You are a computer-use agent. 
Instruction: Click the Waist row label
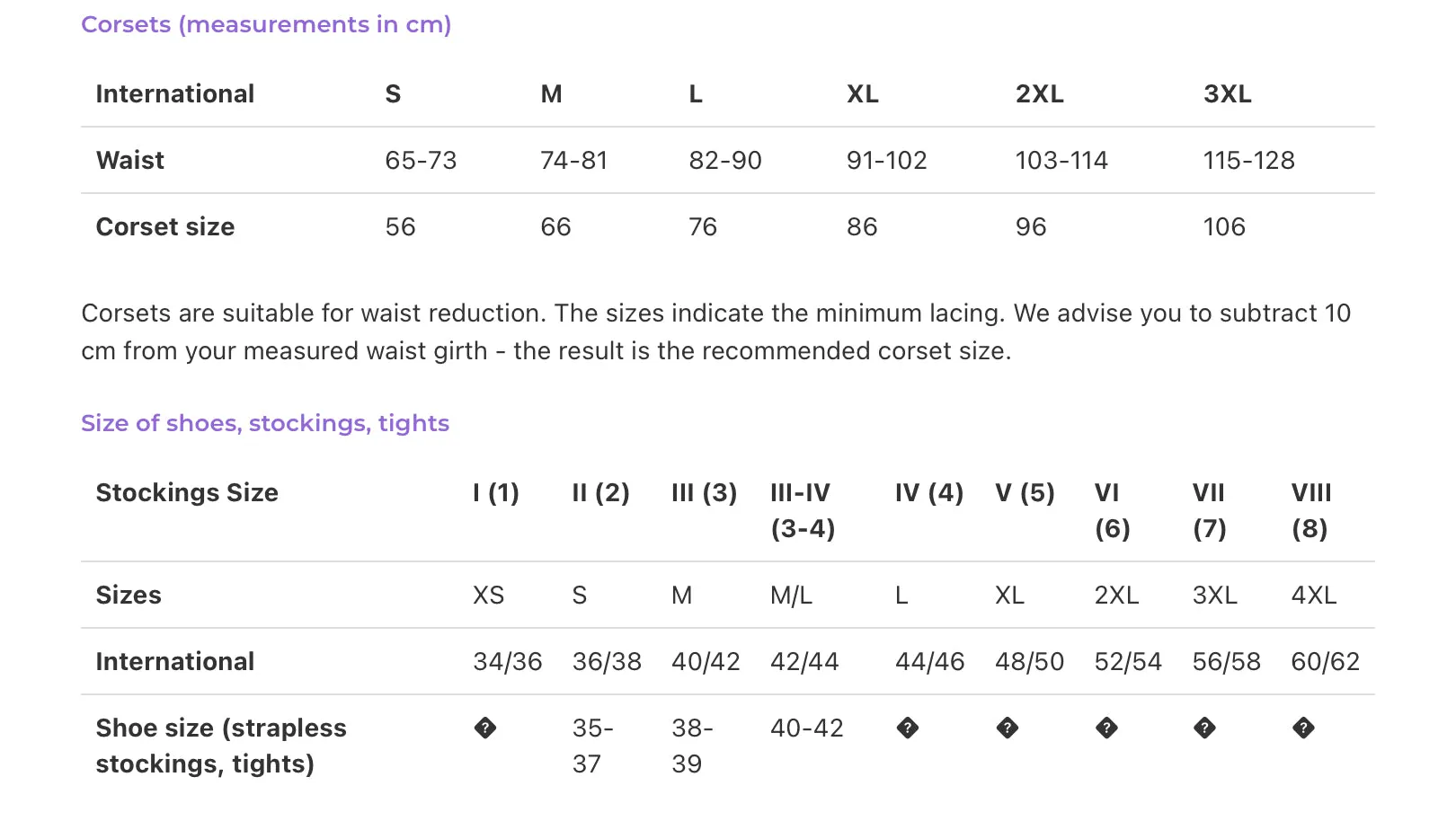tap(130, 160)
